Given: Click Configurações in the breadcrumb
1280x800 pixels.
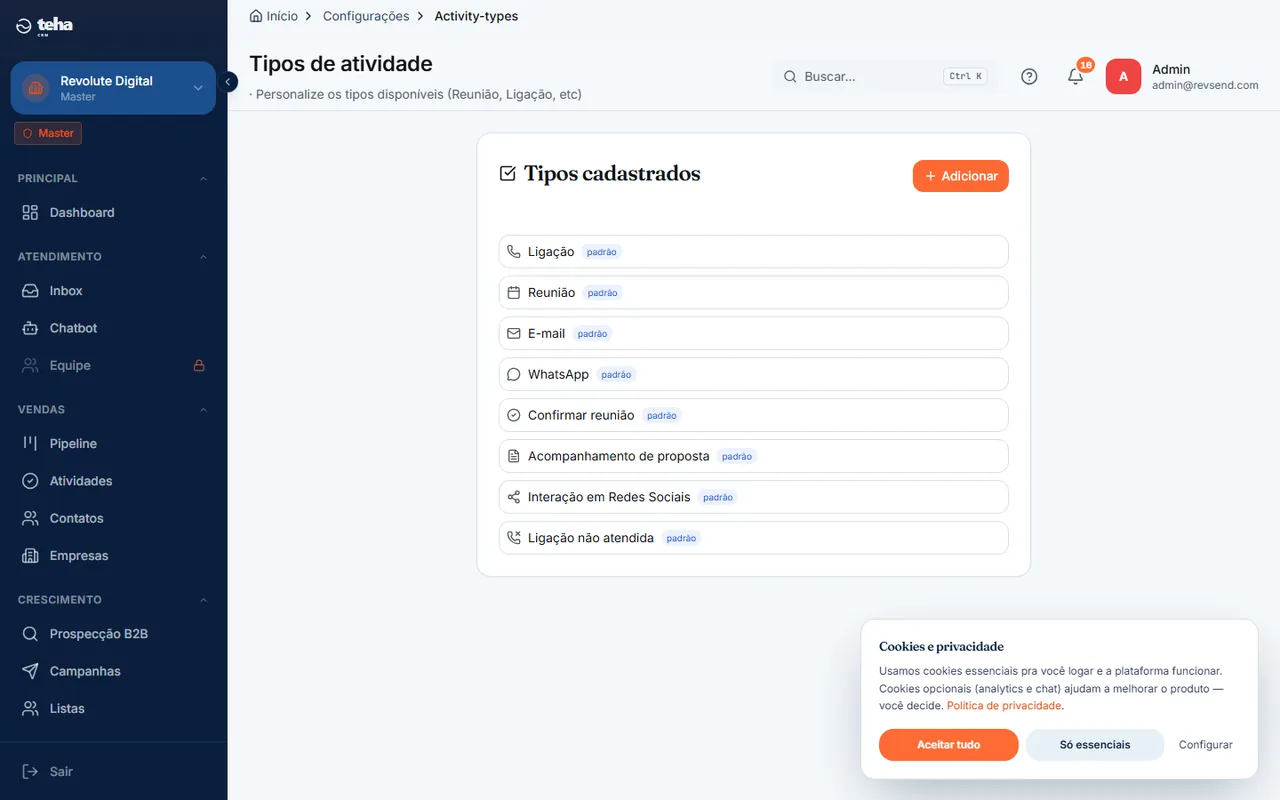Looking at the screenshot, I should point(366,16).
